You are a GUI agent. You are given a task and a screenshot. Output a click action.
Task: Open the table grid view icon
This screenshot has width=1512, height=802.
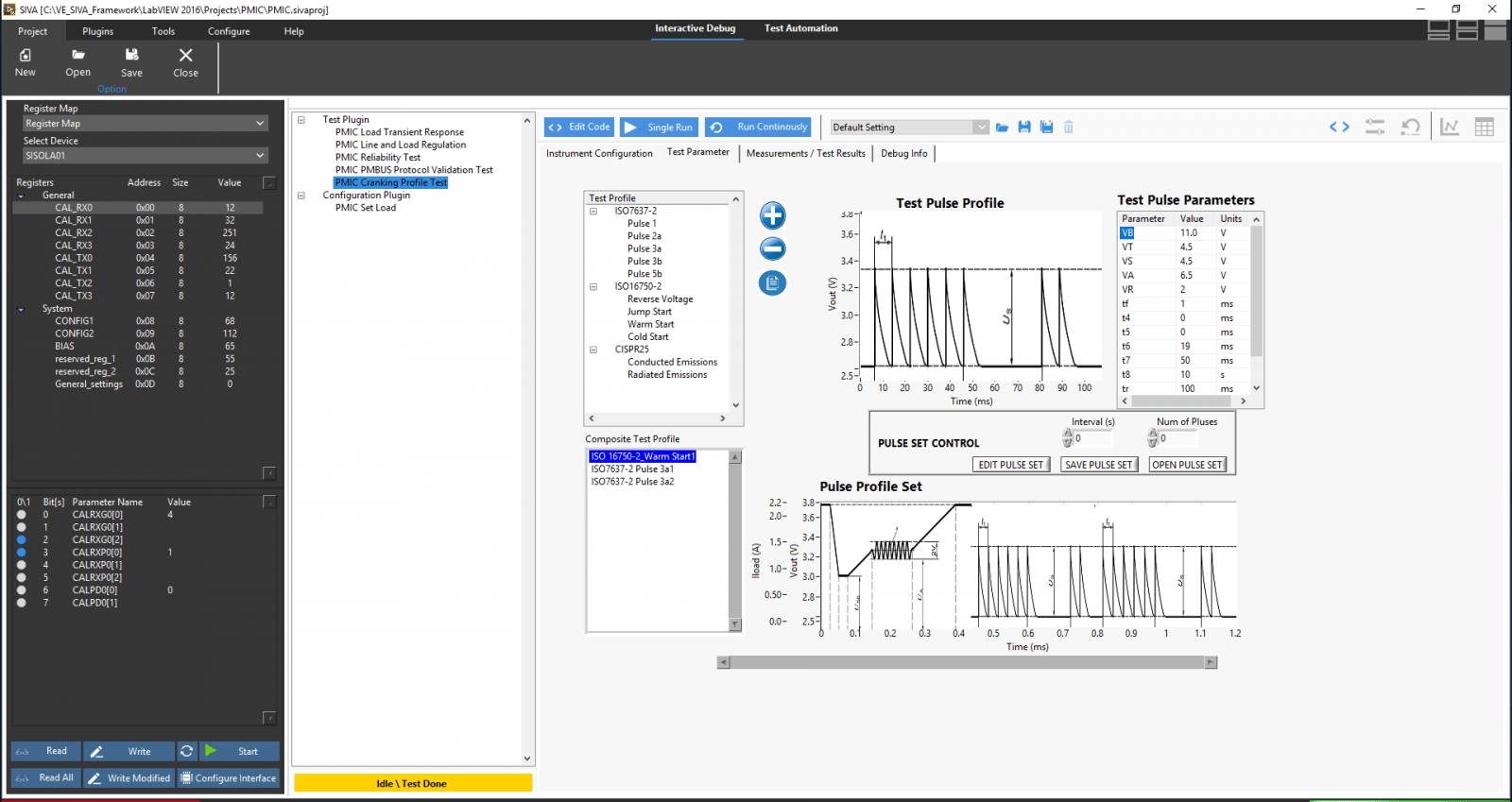[1485, 127]
